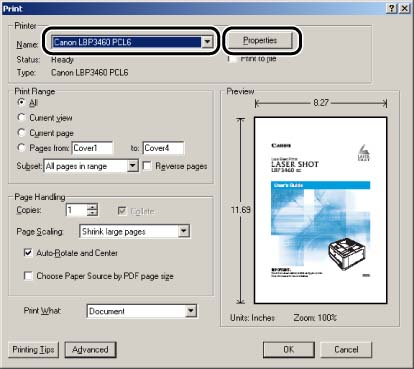414x369 pixels.
Task: Close the Print dialog with X
Action: pyautogui.click(x=404, y=8)
